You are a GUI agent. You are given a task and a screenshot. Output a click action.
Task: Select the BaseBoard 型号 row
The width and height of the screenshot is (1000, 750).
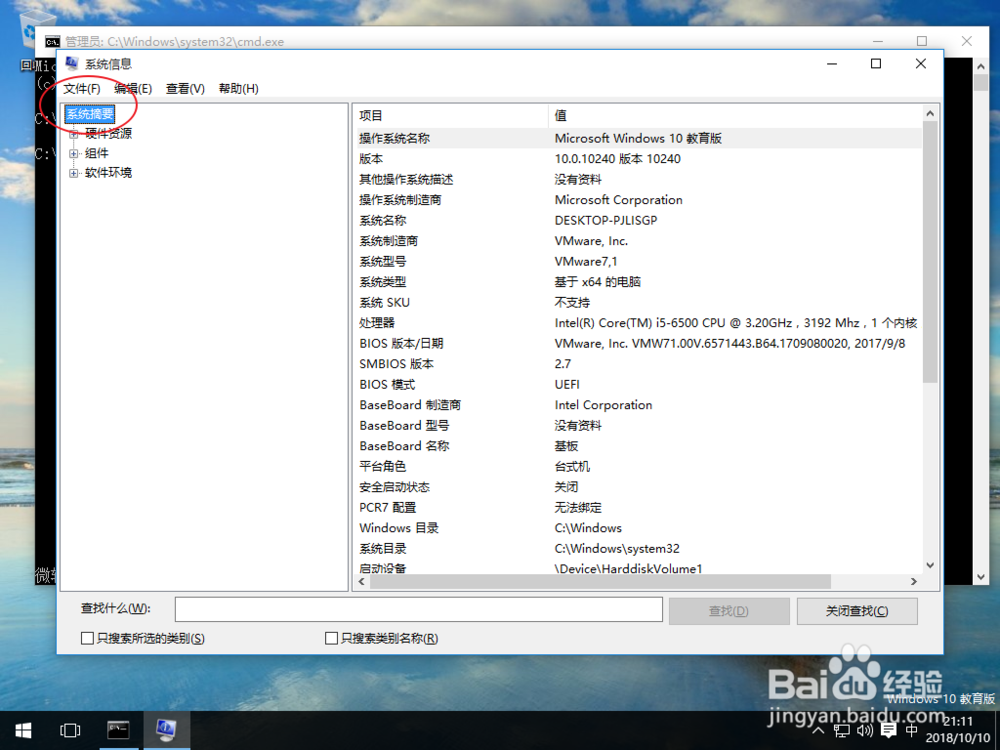[638, 425]
